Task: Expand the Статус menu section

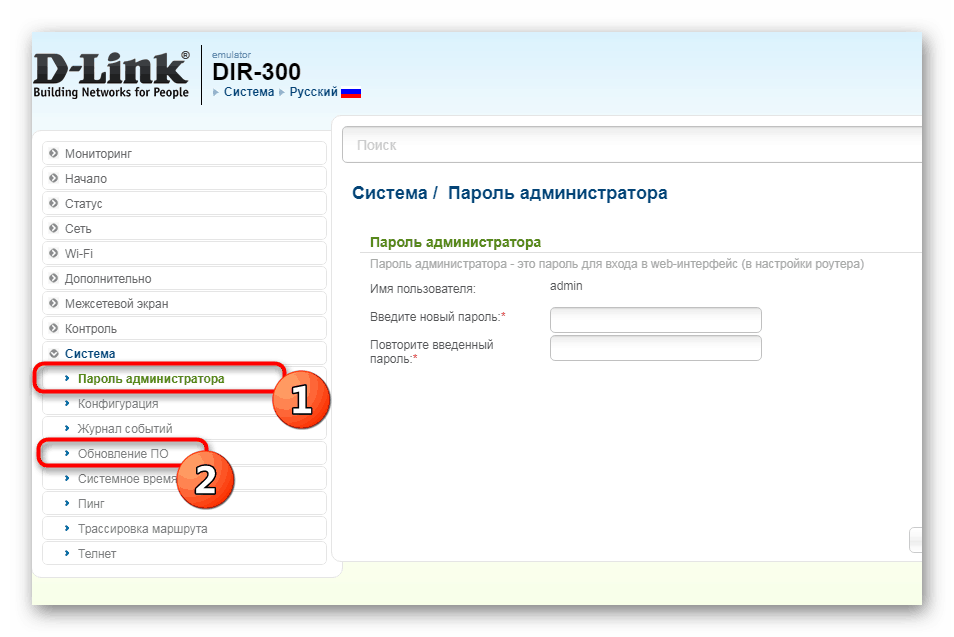Action: [x=184, y=203]
